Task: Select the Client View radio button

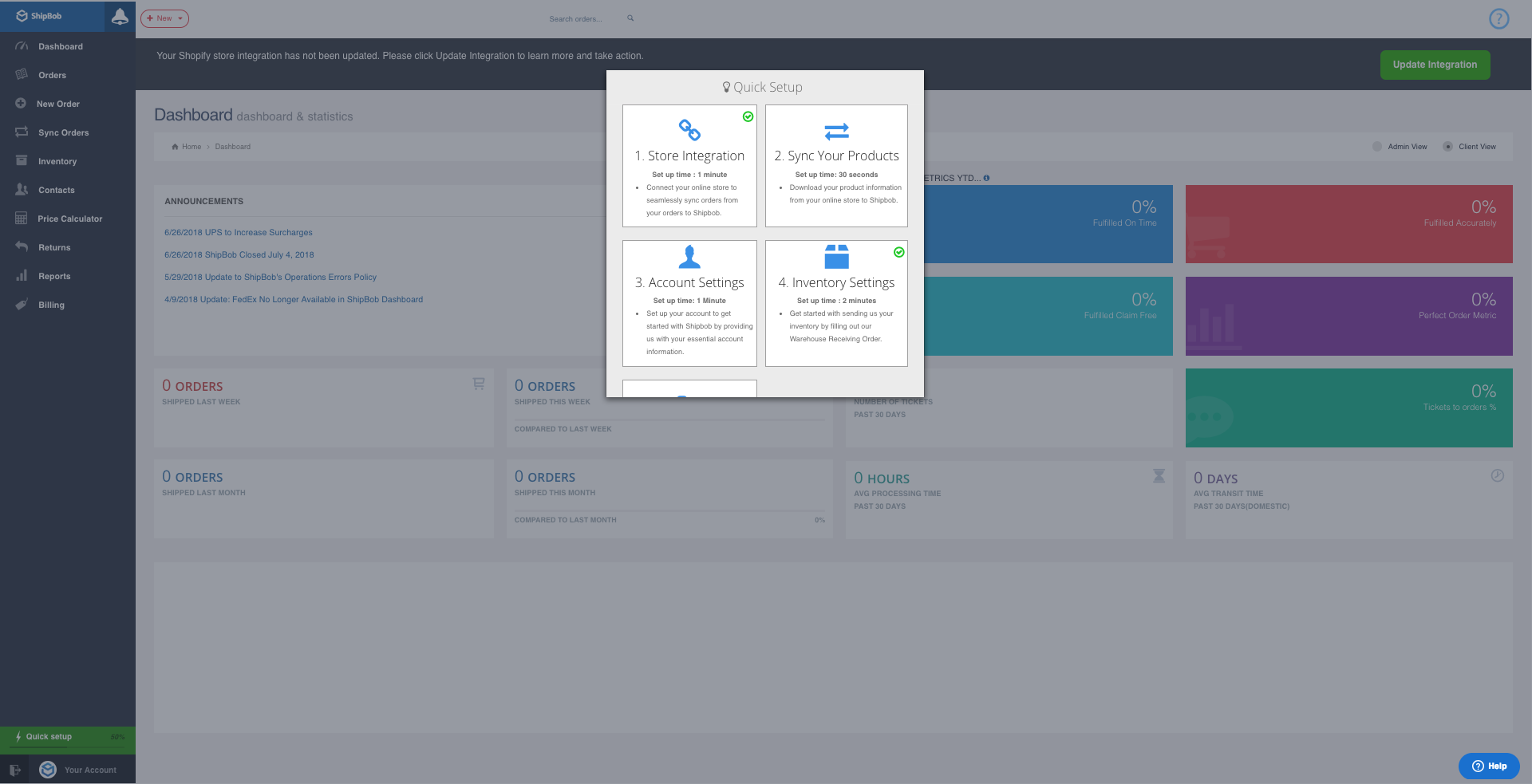Action: [1447, 147]
